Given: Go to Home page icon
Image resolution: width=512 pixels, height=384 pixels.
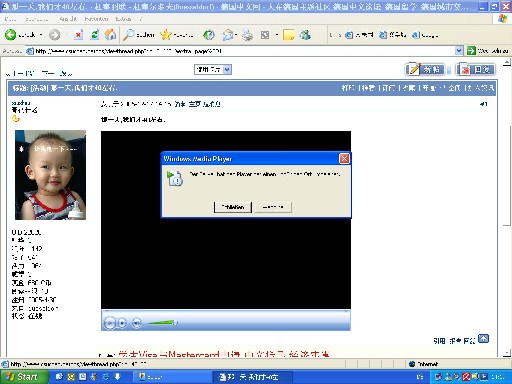Looking at the screenshot, I should [x=110, y=35].
